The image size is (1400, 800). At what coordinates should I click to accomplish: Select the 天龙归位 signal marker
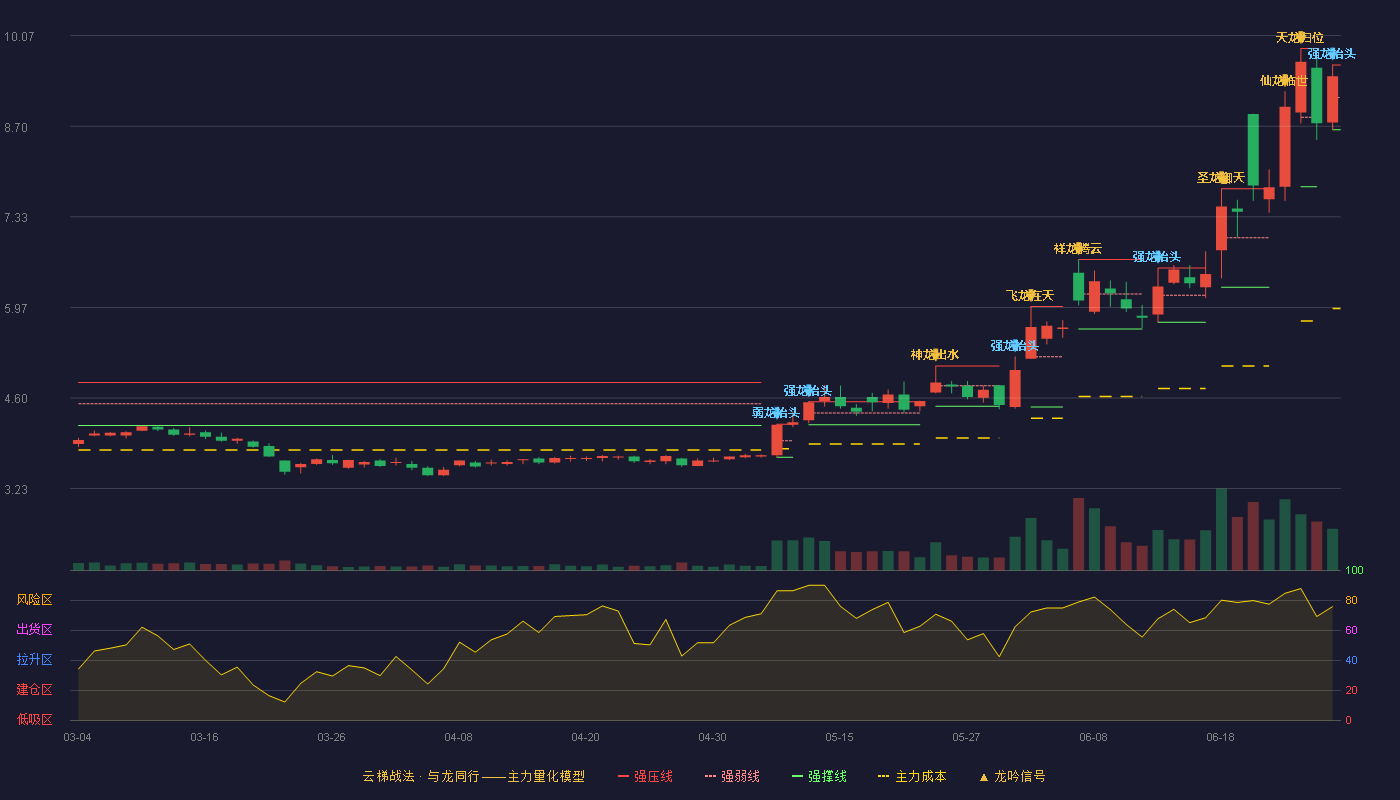pos(1300,38)
